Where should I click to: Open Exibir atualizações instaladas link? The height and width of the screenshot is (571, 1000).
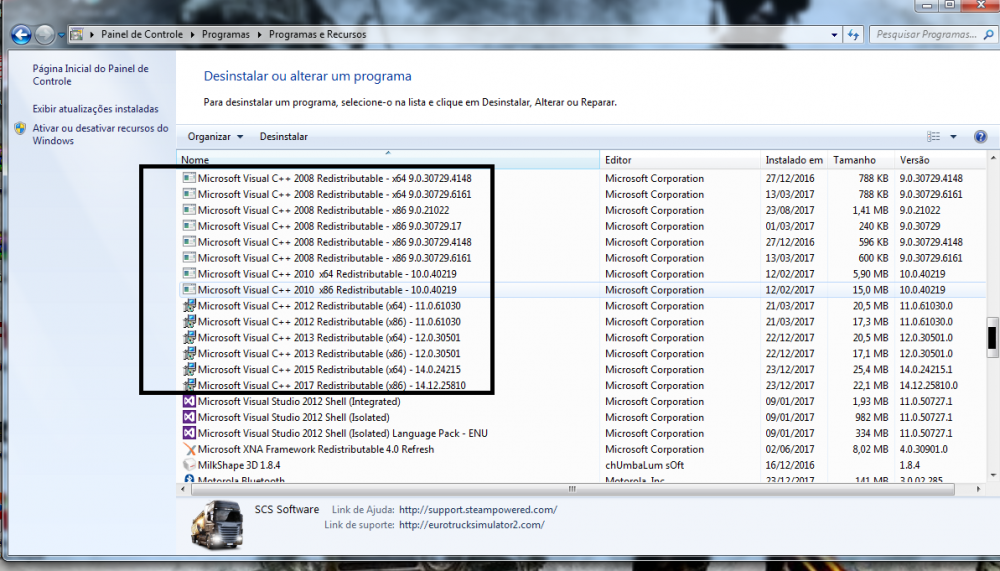[96, 109]
